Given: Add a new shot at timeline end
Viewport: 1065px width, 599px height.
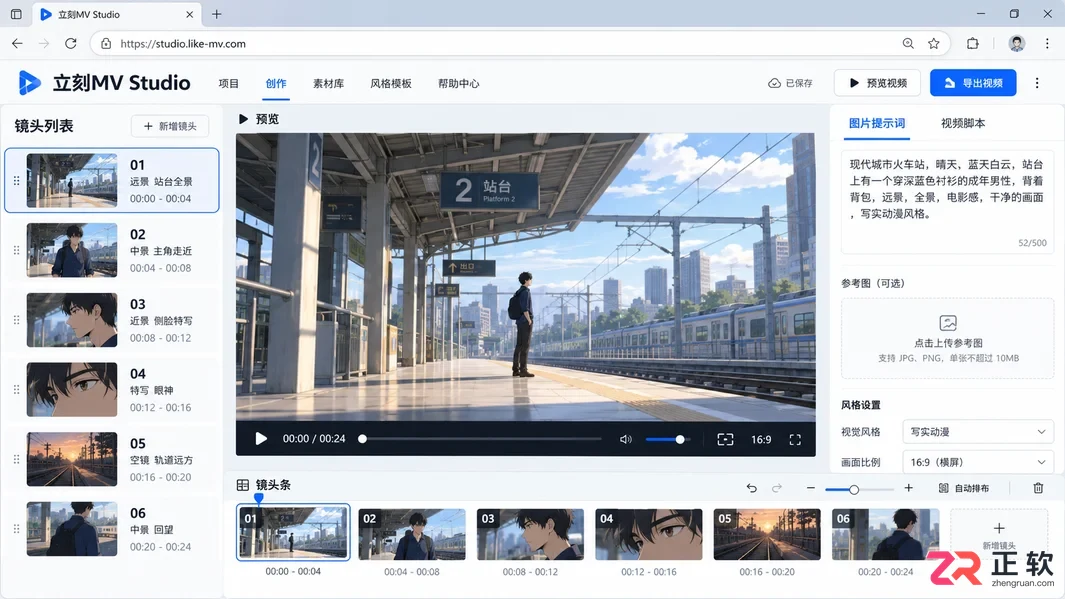Looking at the screenshot, I should (998, 534).
